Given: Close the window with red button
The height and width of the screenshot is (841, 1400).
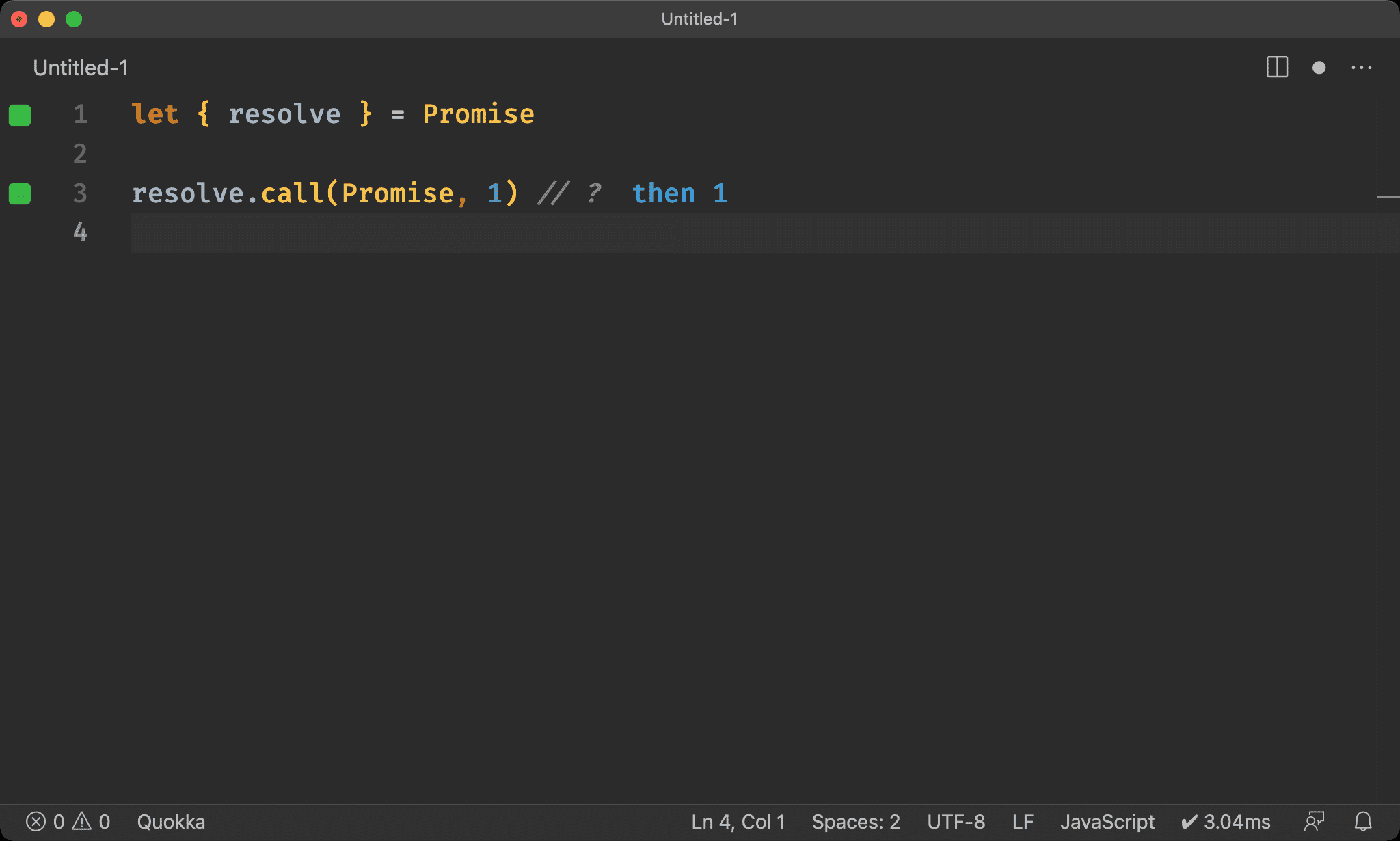Looking at the screenshot, I should (x=19, y=19).
